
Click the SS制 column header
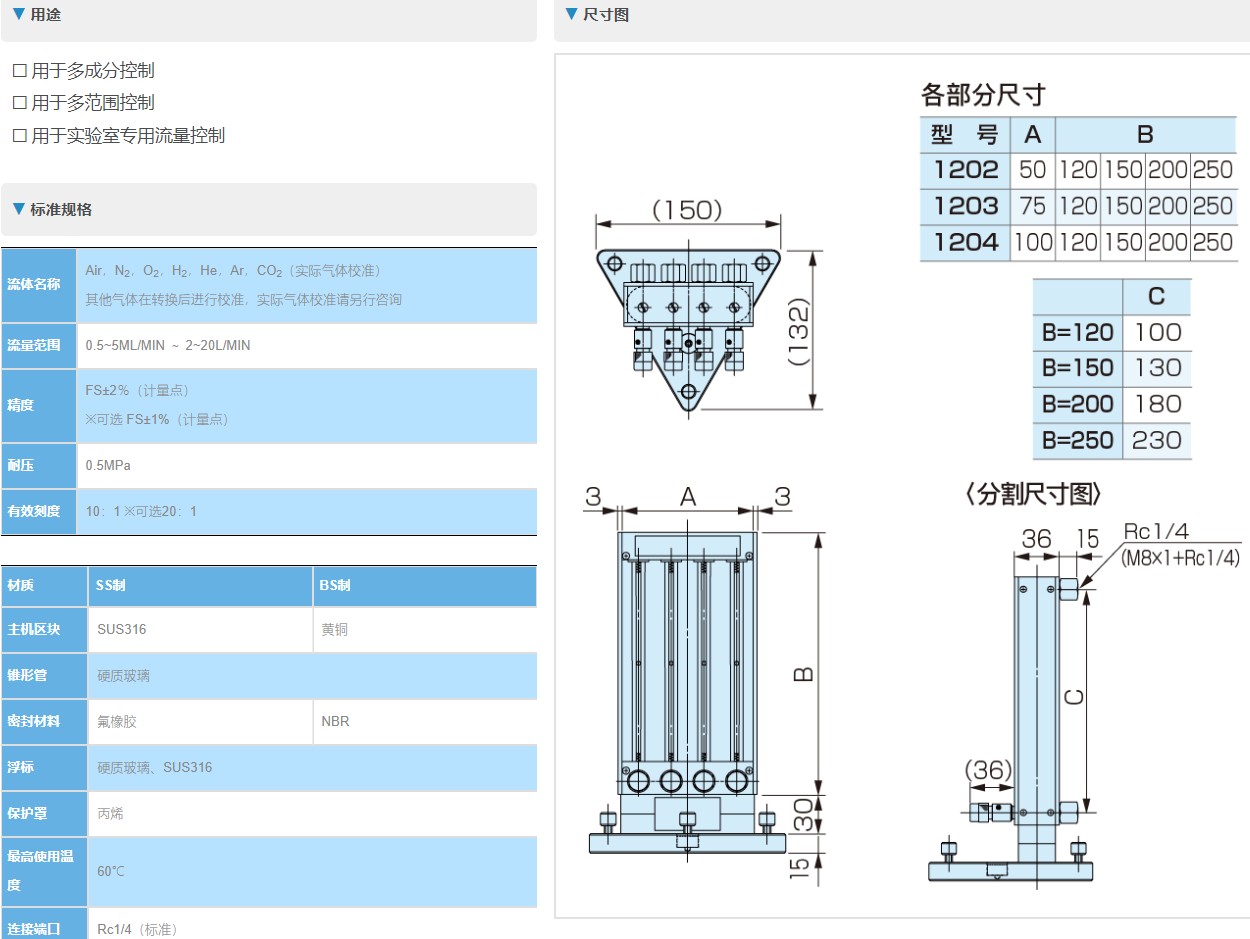200,586
